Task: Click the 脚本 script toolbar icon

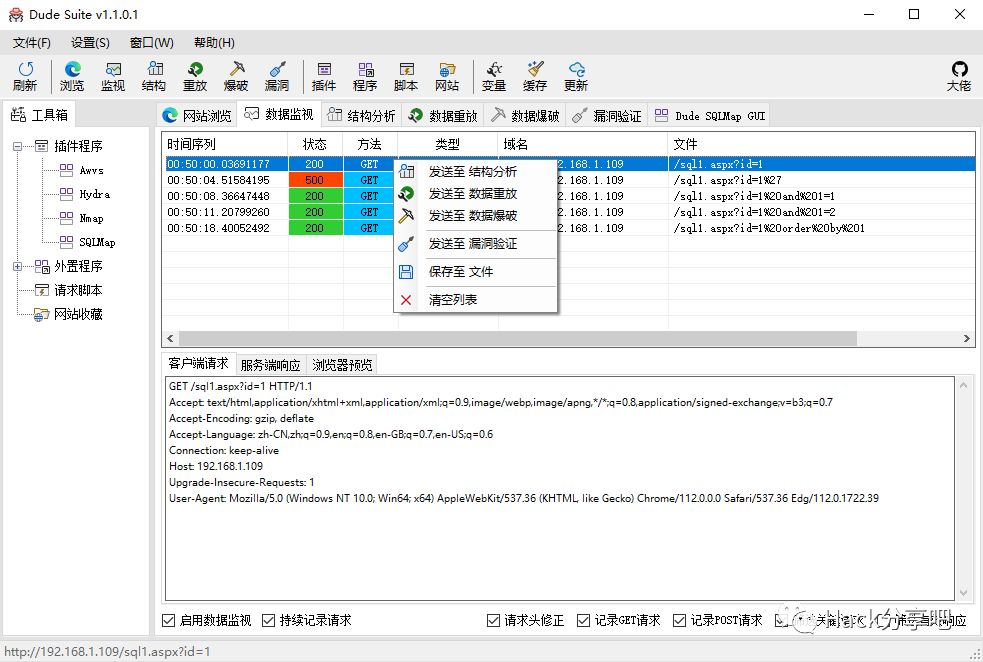Action: 406,76
